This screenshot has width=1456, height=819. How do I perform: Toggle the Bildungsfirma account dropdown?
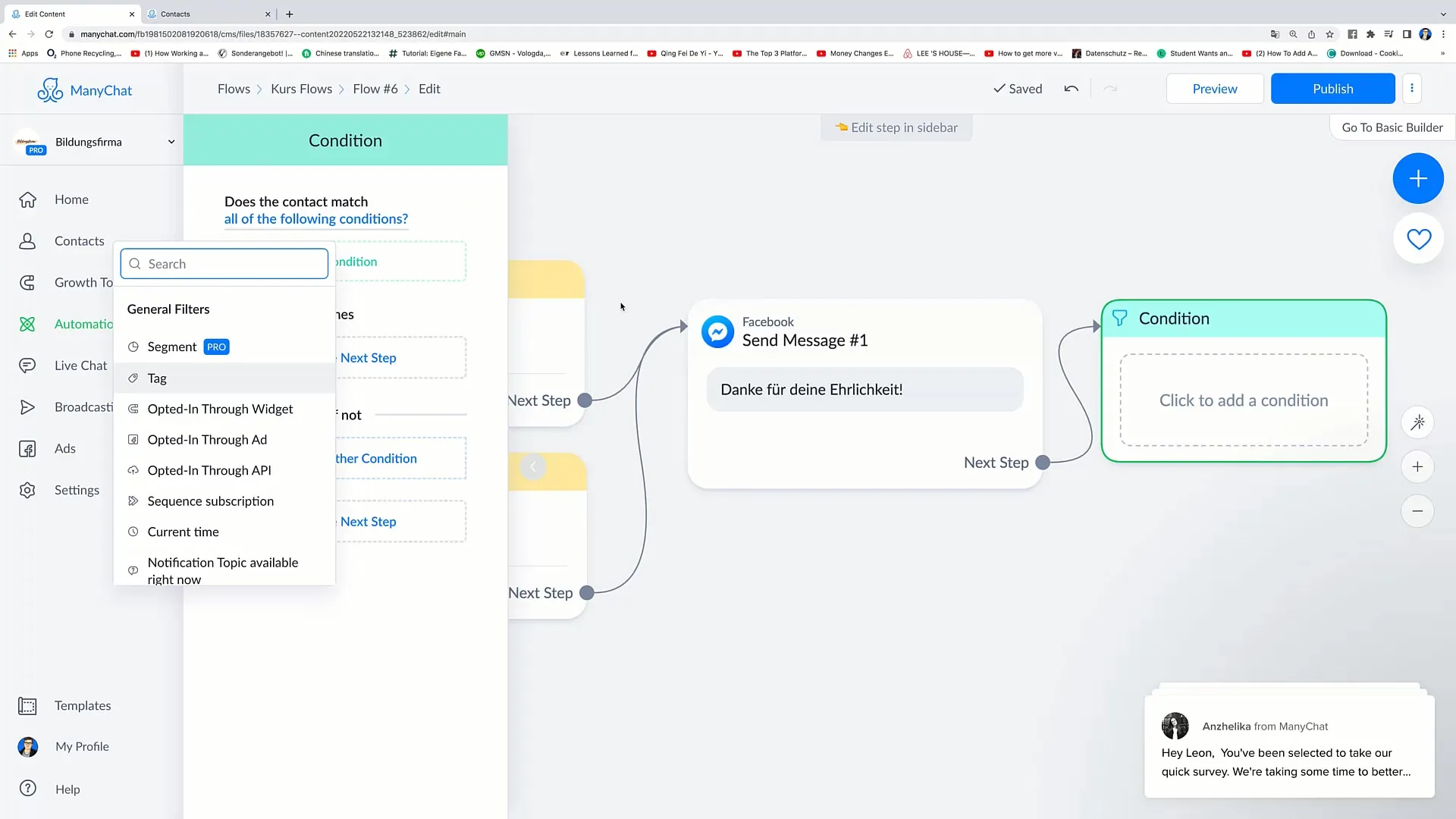pos(170,141)
